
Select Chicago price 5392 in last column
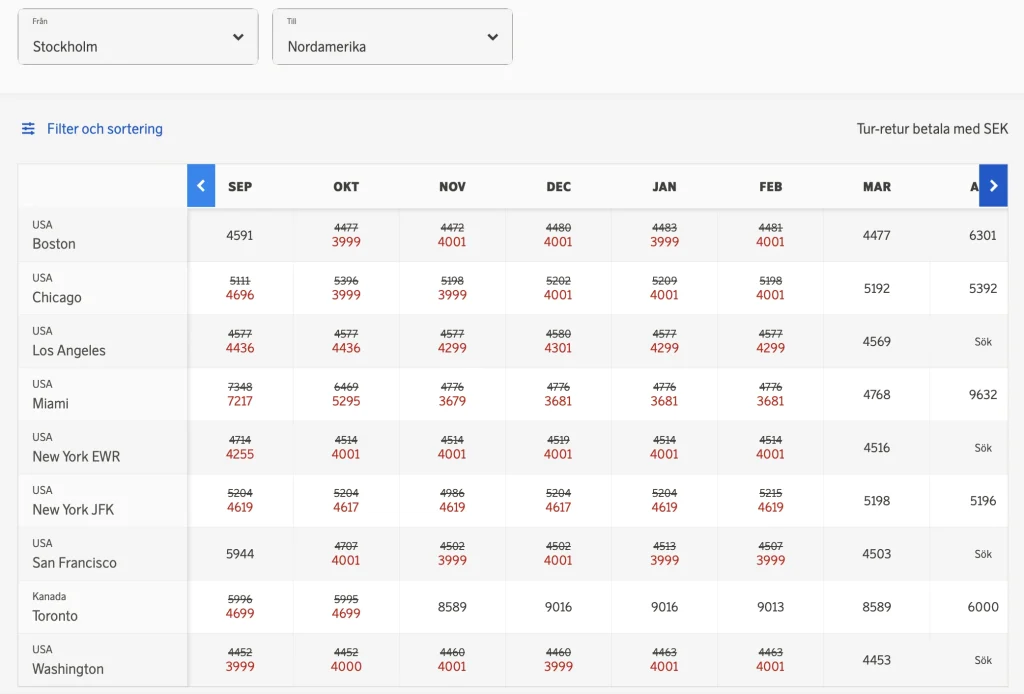tap(983, 289)
